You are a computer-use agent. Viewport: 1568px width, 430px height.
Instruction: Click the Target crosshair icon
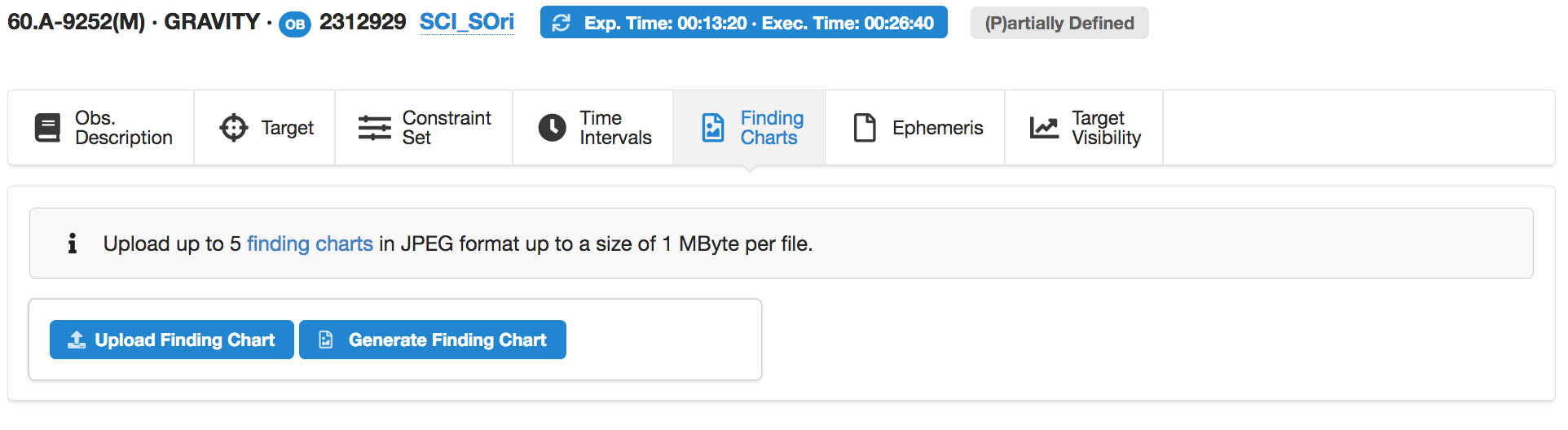(234, 128)
